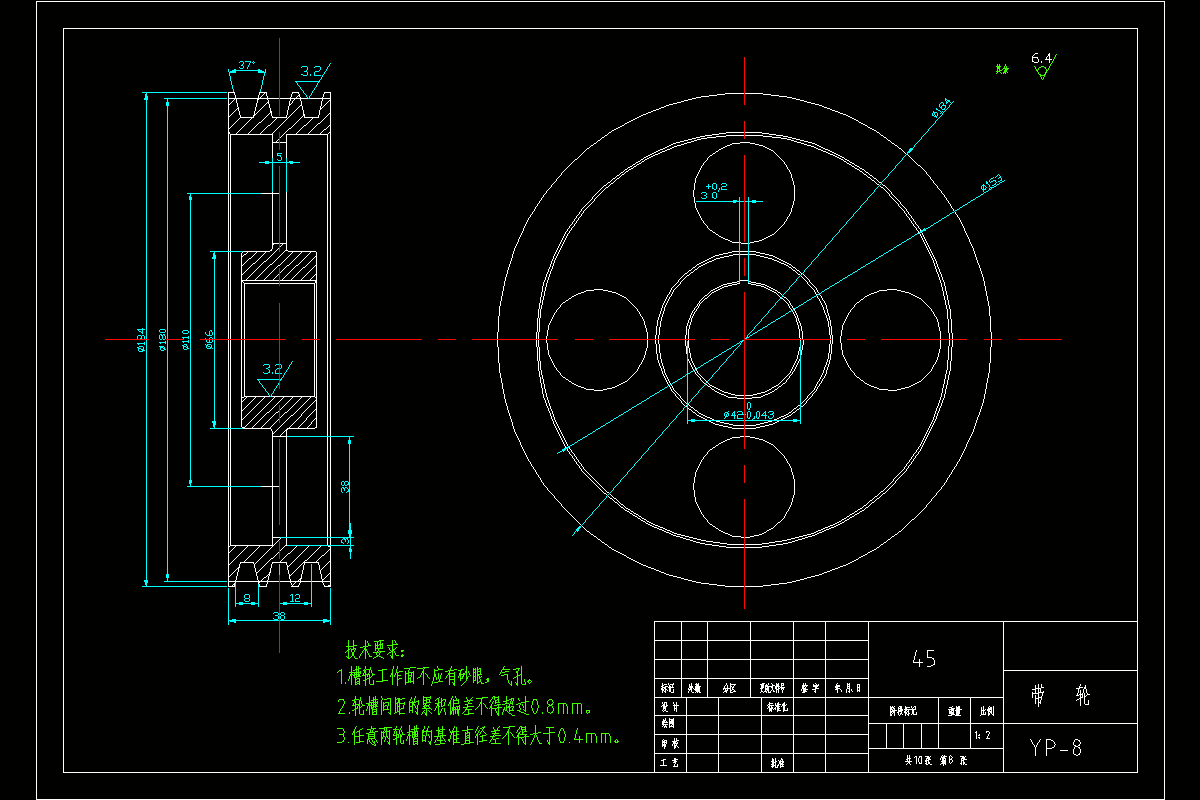Viewport: 1200px width, 800px height.
Task: Click the 阶段标记 cell in the title block
Action: (x=903, y=711)
